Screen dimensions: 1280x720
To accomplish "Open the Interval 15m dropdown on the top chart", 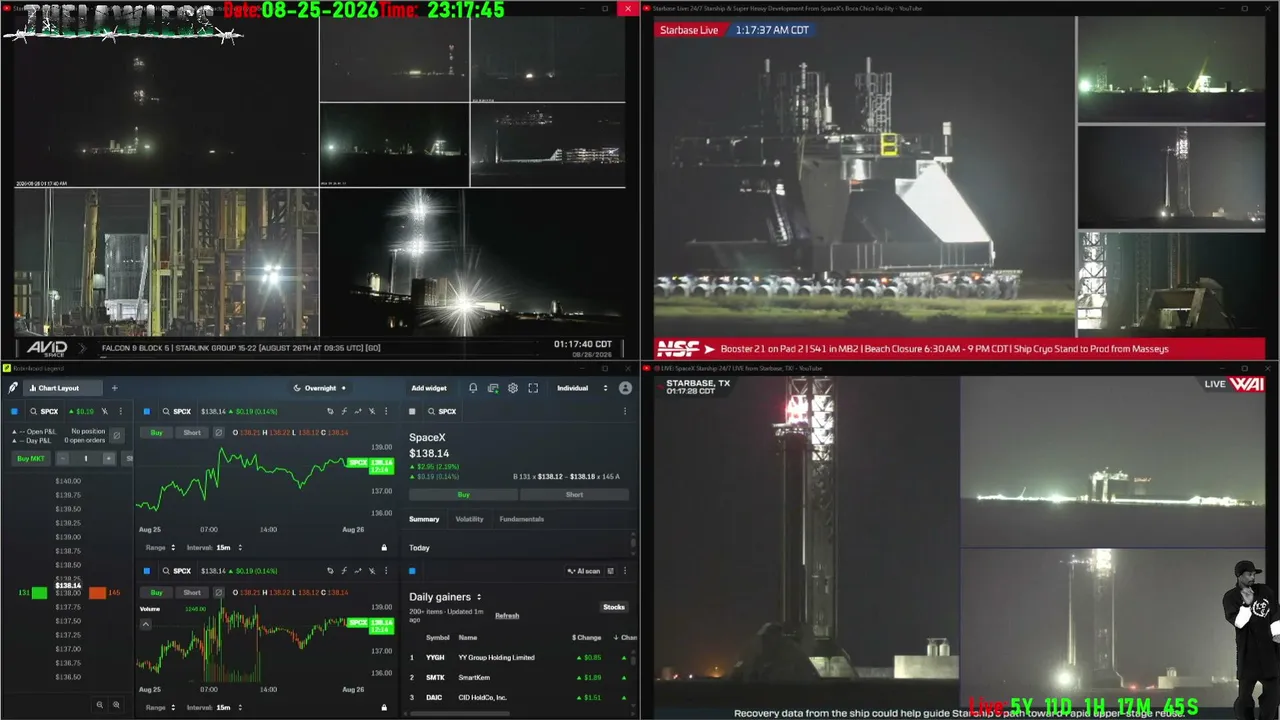I will [215, 548].
